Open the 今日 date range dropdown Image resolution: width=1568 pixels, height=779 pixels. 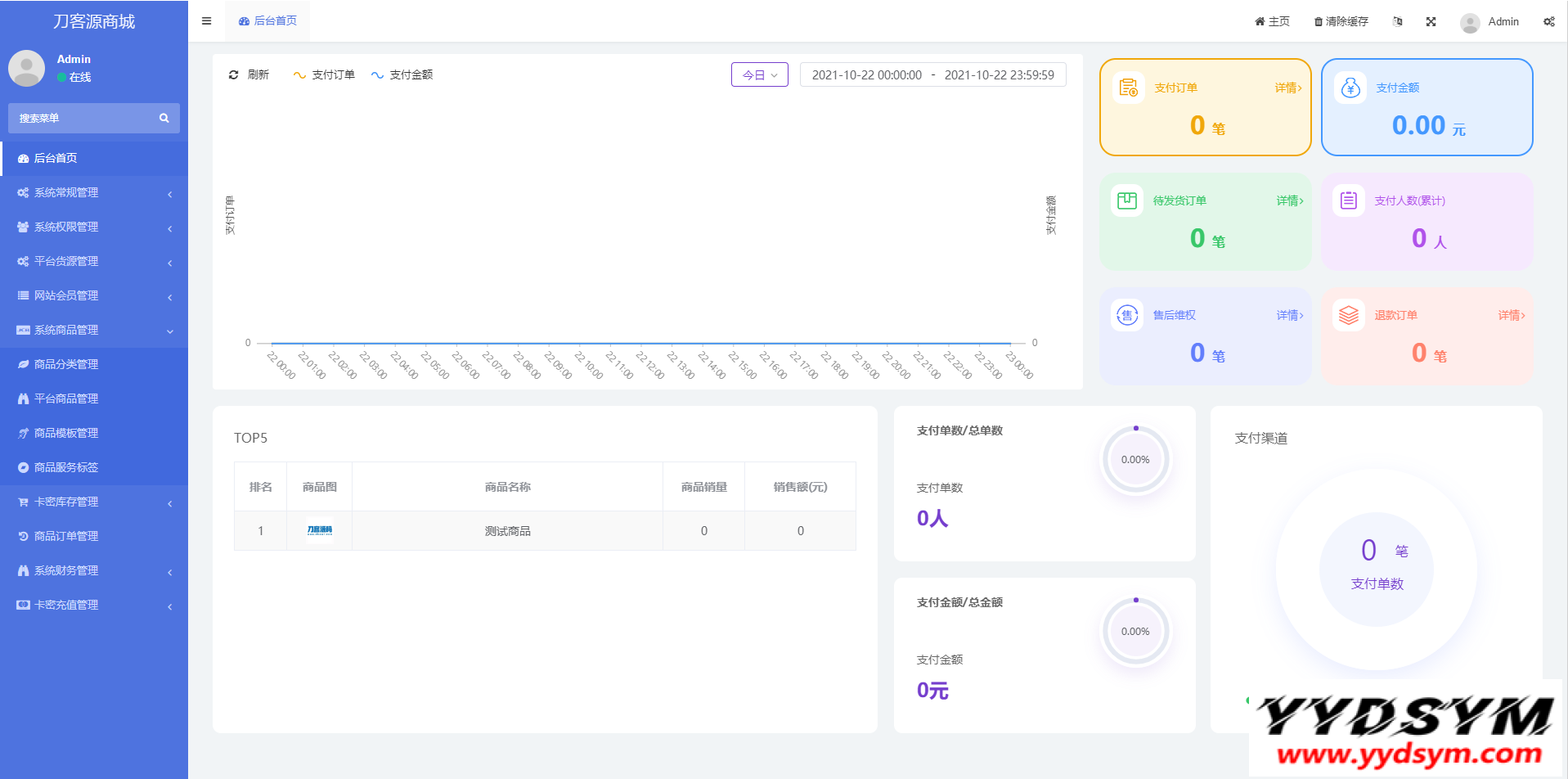pyautogui.click(x=759, y=75)
